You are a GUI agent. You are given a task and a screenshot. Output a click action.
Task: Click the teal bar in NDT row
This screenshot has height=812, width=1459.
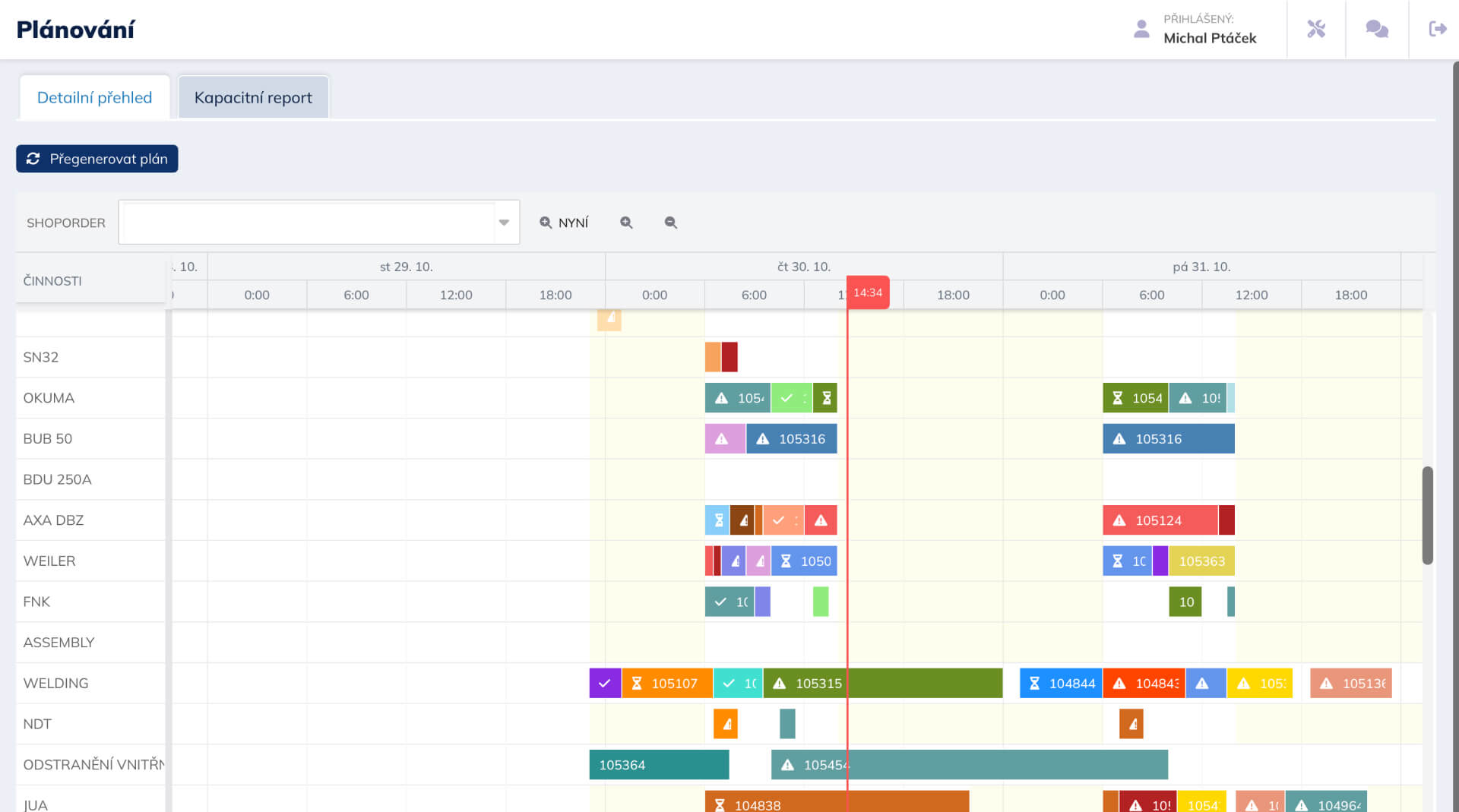pyautogui.click(x=787, y=724)
